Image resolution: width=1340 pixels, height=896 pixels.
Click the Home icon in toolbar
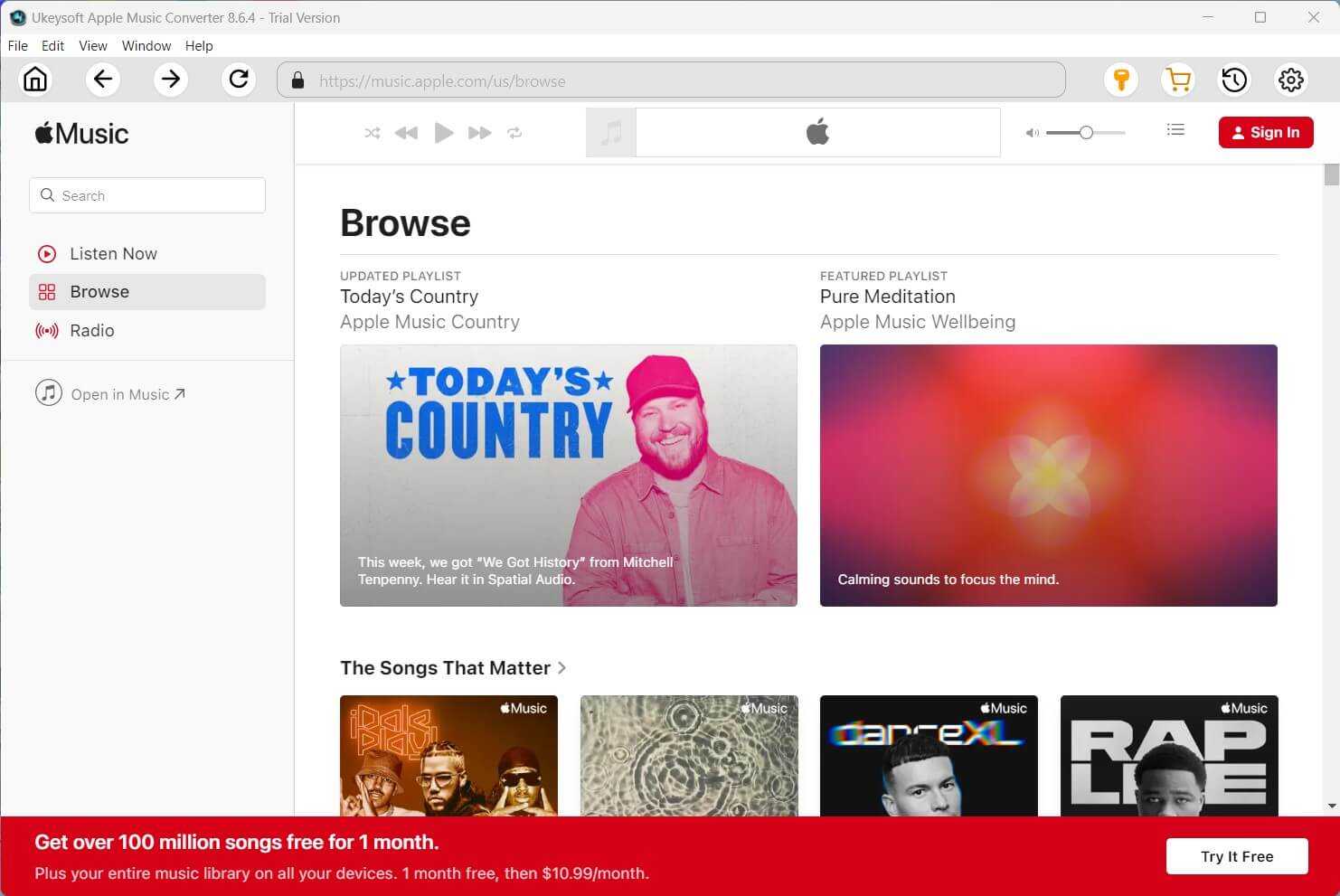(x=35, y=80)
